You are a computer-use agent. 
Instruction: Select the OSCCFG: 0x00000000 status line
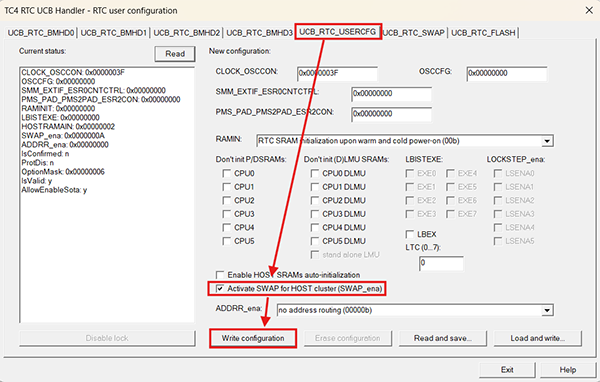[x=58, y=82]
